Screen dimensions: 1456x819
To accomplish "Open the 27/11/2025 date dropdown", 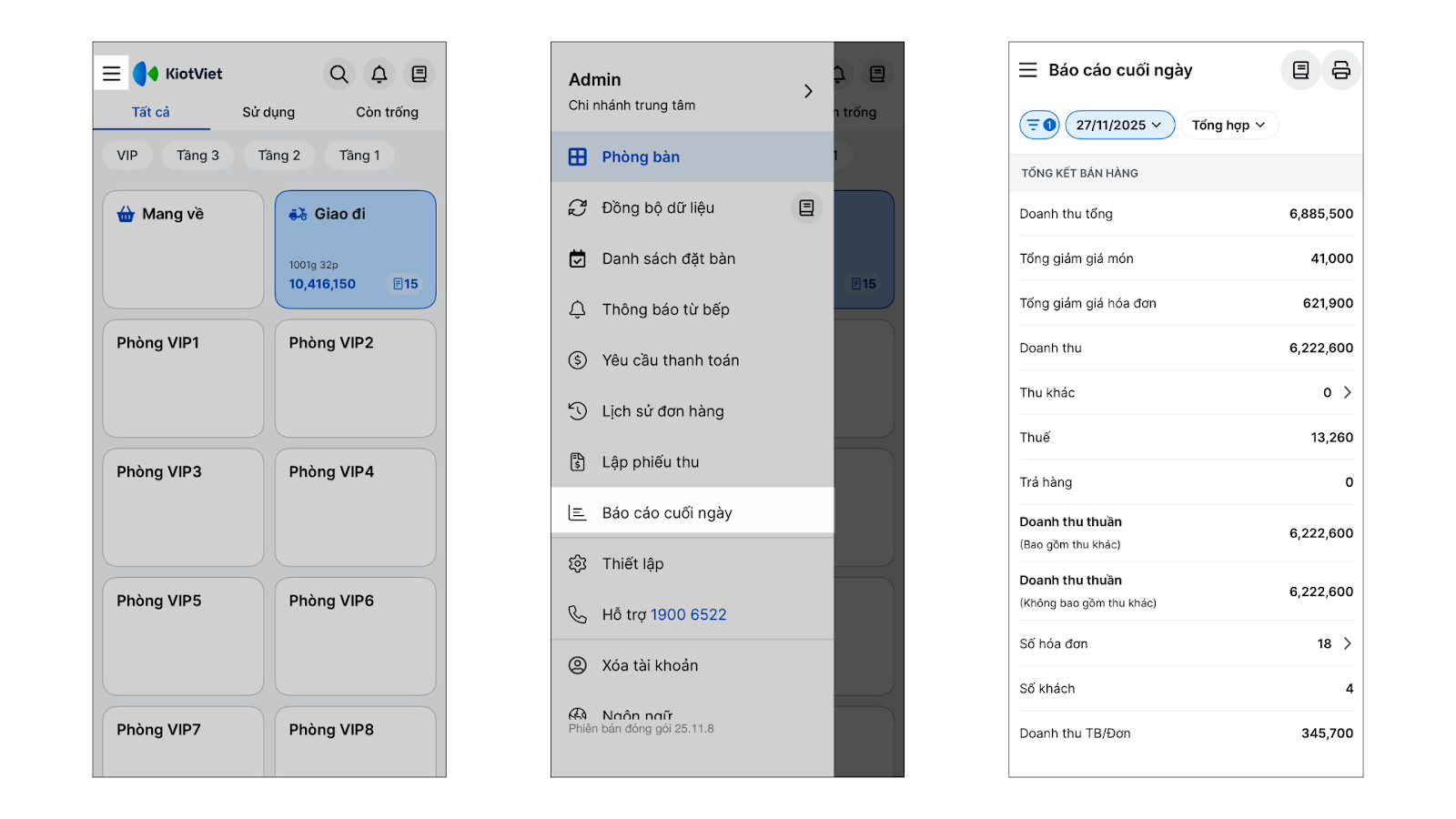I will tap(1120, 125).
